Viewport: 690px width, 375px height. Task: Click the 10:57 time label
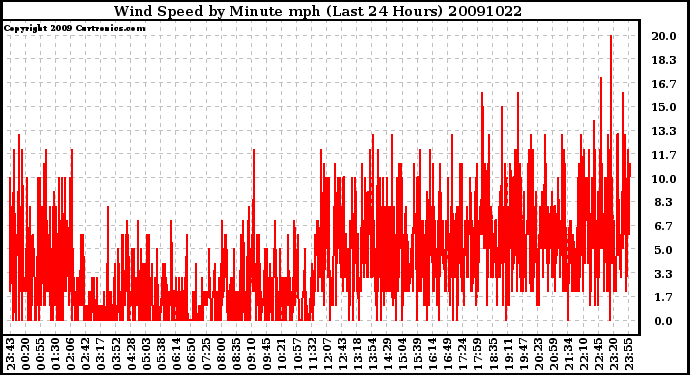click(x=297, y=354)
